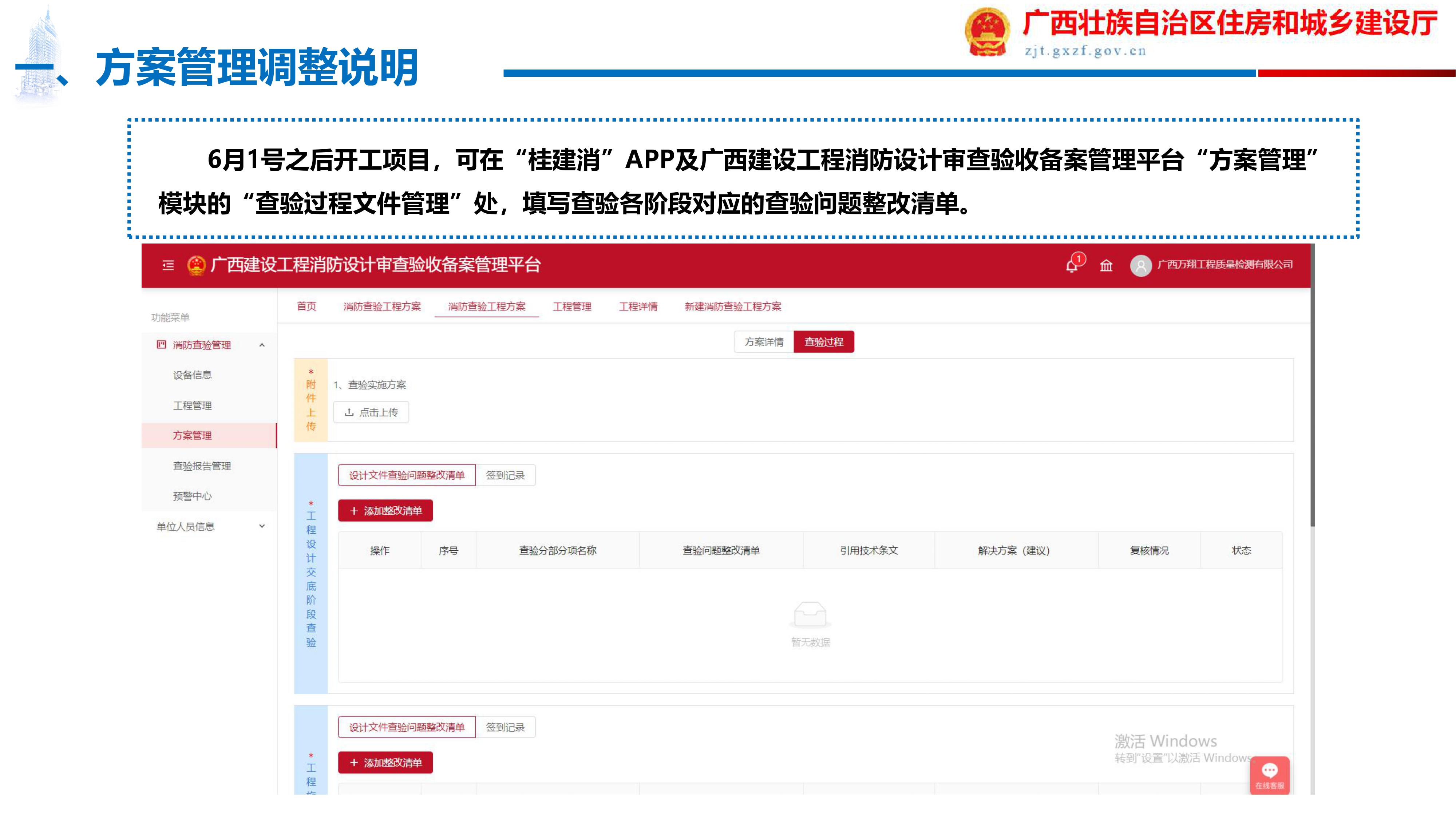The width and height of the screenshot is (1456, 819).
Task: Click the first 添加整改清单 button
Action: pos(385,511)
